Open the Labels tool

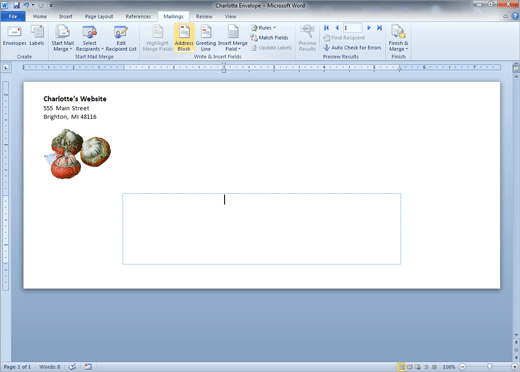[x=37, y=36]
